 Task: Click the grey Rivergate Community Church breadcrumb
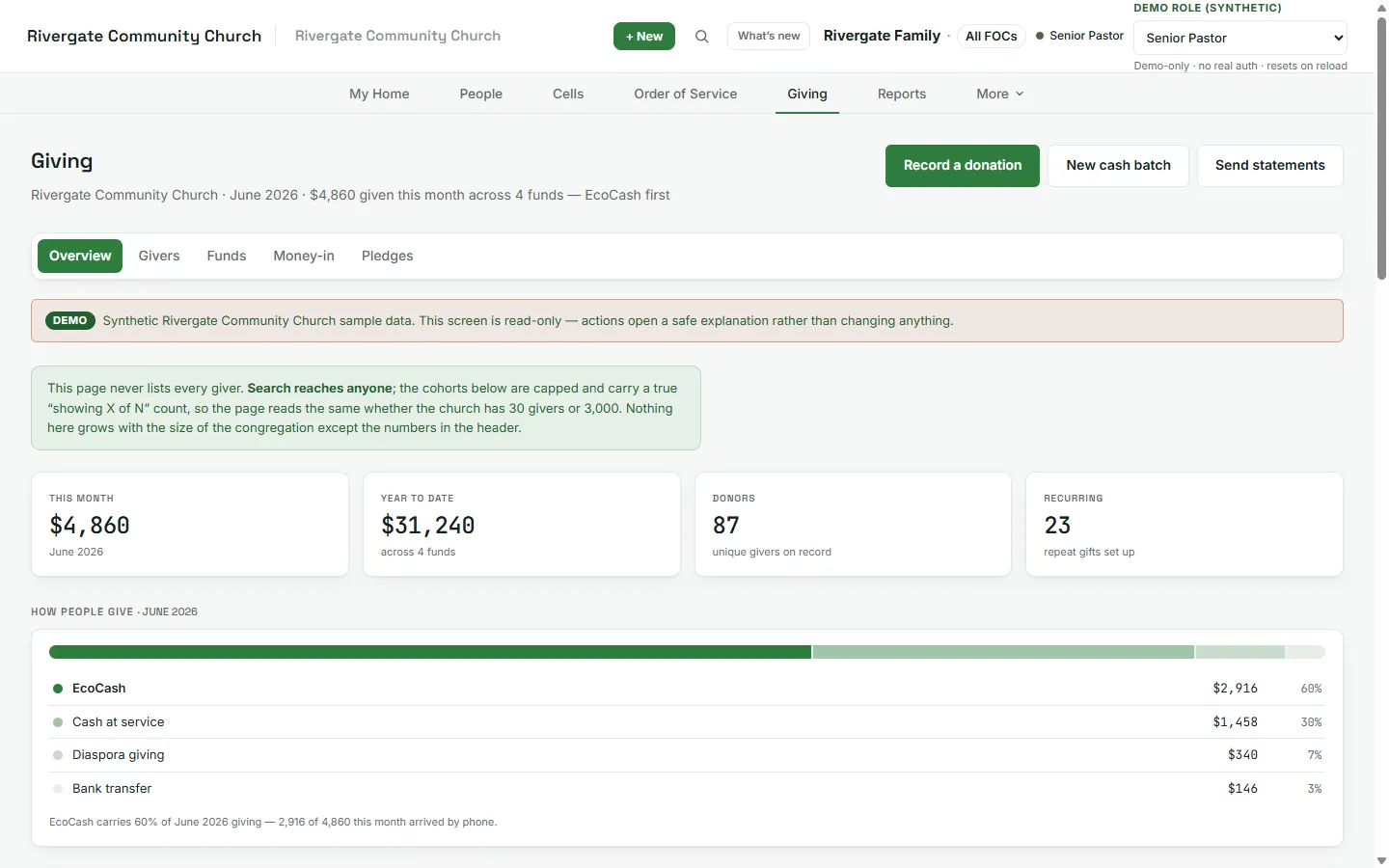(x=397, y=36)
